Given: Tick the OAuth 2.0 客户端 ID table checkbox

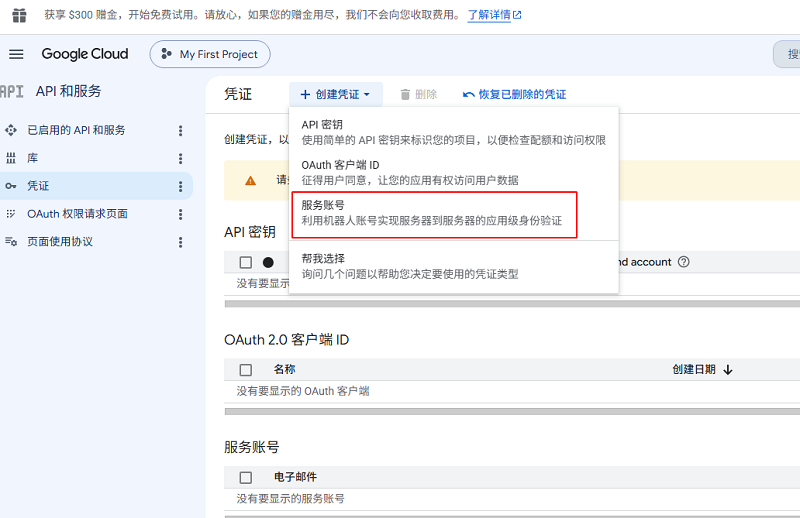Looking at the screenshot, I should pyautogui.click(x=246, y=370).
